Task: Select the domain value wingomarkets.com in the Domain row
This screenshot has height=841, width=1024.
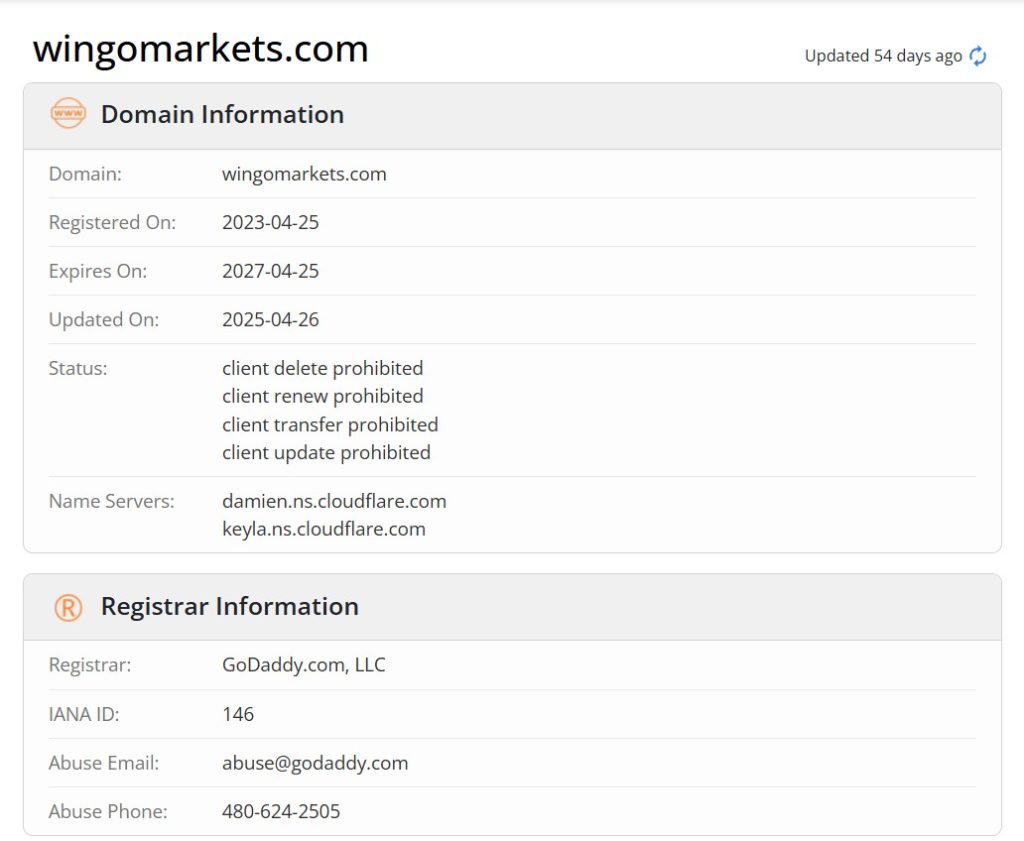Action: click(x=304, y=174)
